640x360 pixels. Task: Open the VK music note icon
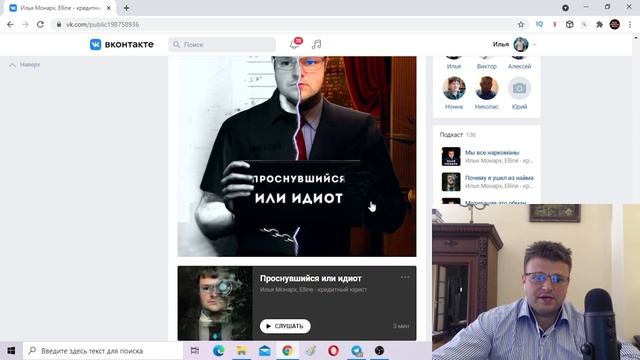(316, 44)
